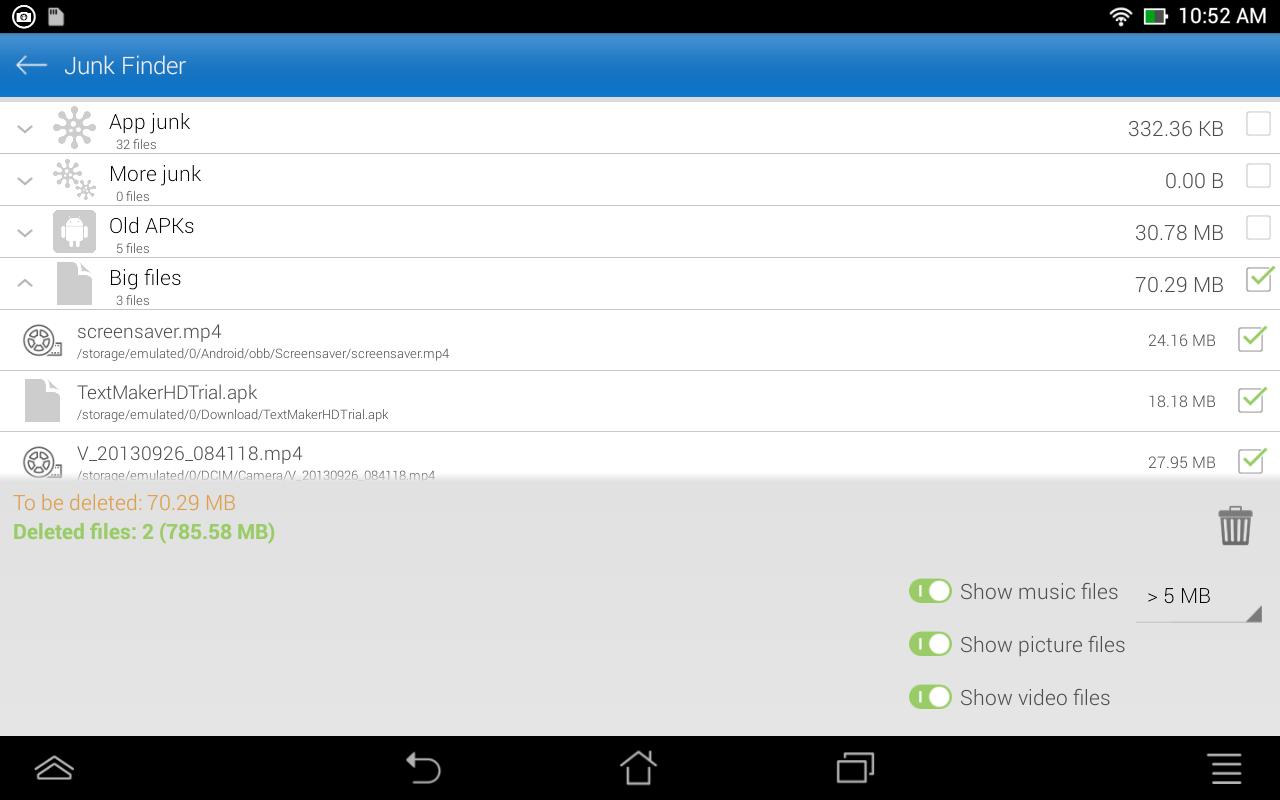Screen dimensions: 1280x800
Task: Expand the Old APKs category chevron
Action: pyautogui.click(x=25, y=232)
